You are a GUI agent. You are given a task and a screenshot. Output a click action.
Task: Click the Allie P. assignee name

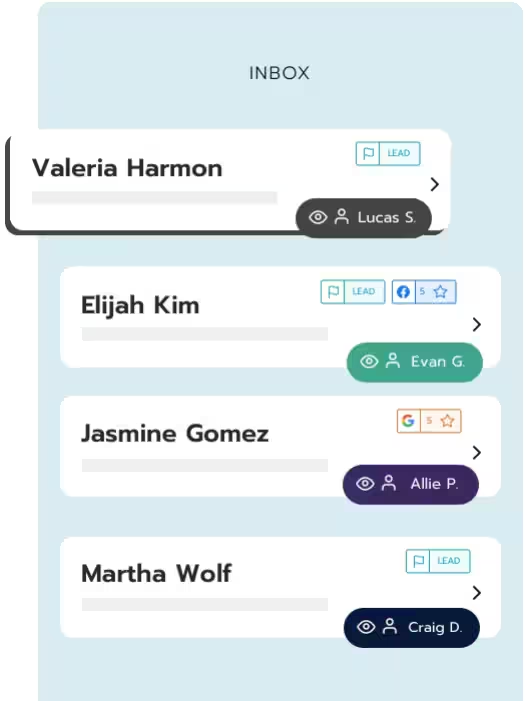pos(434,484)
